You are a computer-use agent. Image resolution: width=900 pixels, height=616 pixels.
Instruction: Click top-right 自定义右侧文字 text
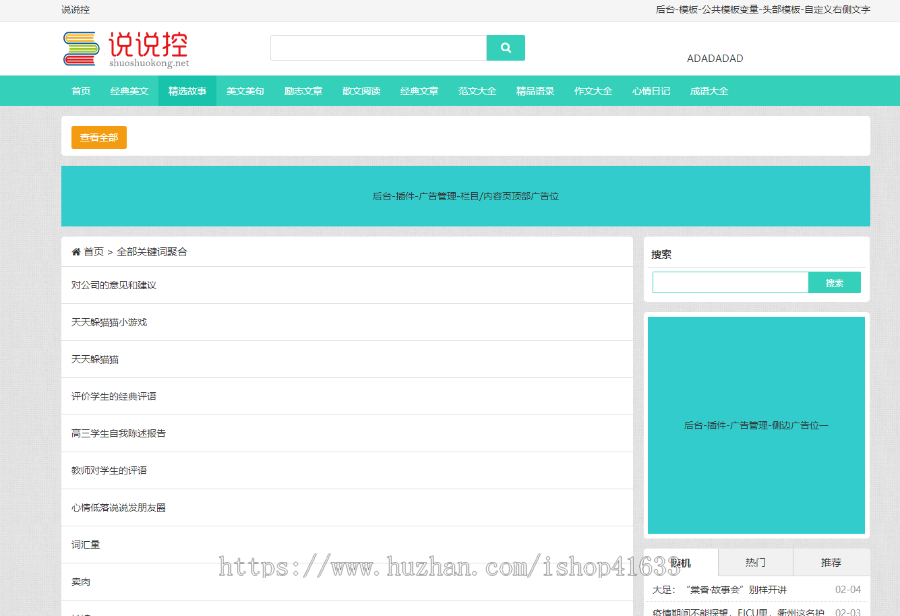point(837,10)
